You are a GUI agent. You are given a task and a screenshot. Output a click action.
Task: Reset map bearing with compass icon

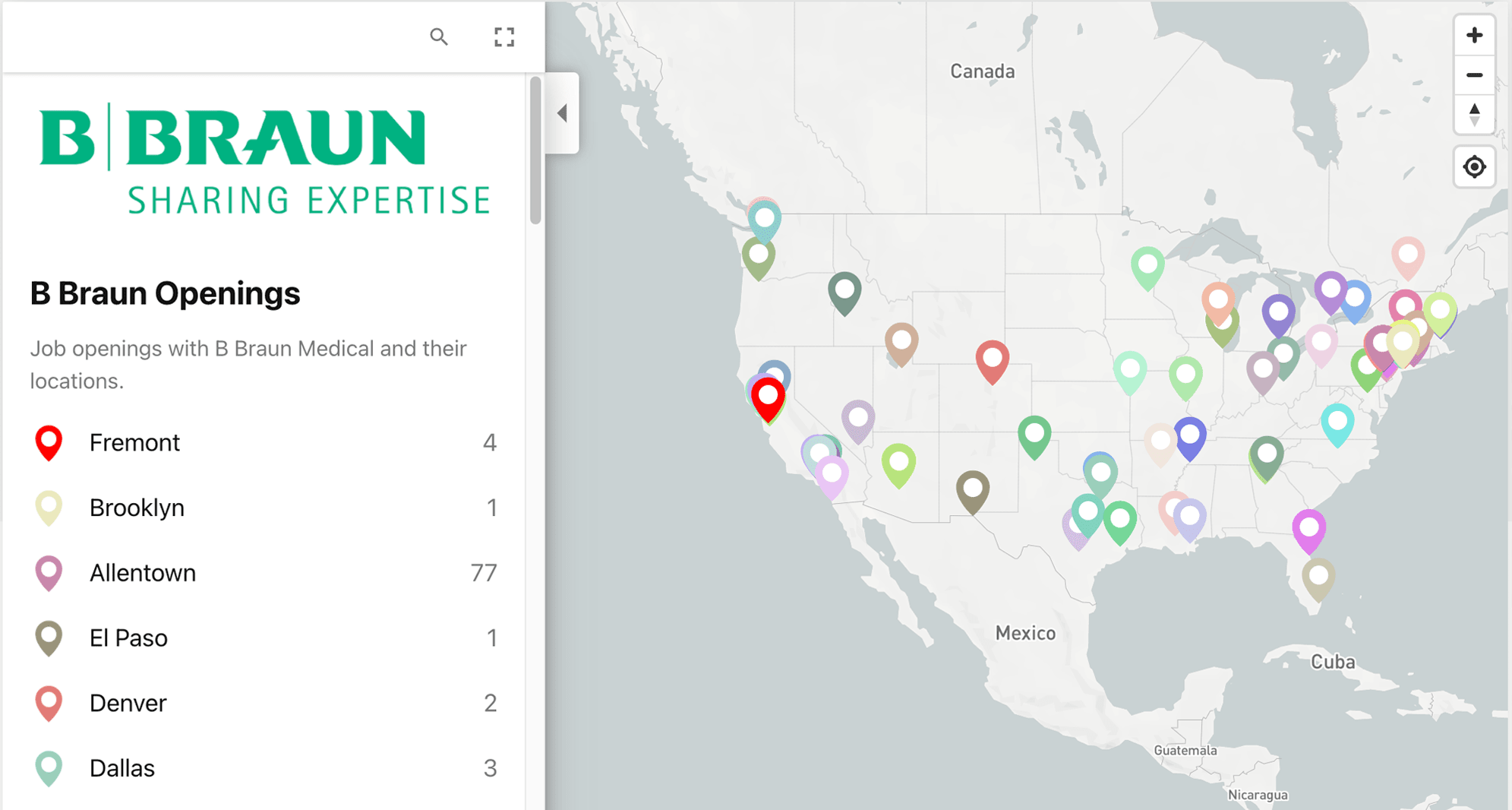coord(1474,115)
